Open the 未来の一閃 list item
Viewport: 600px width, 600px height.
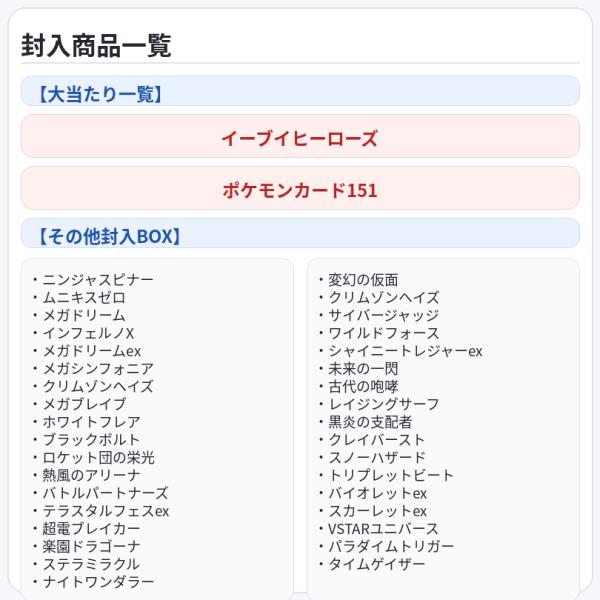pos(363,369)
